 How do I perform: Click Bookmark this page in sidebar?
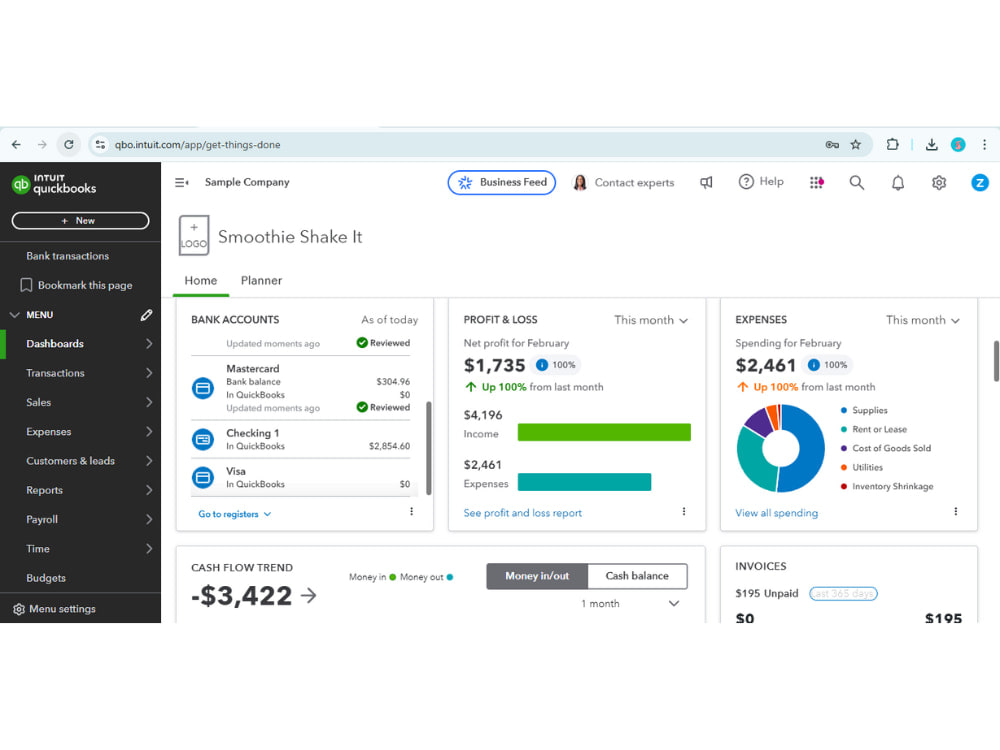coord(77,285)
